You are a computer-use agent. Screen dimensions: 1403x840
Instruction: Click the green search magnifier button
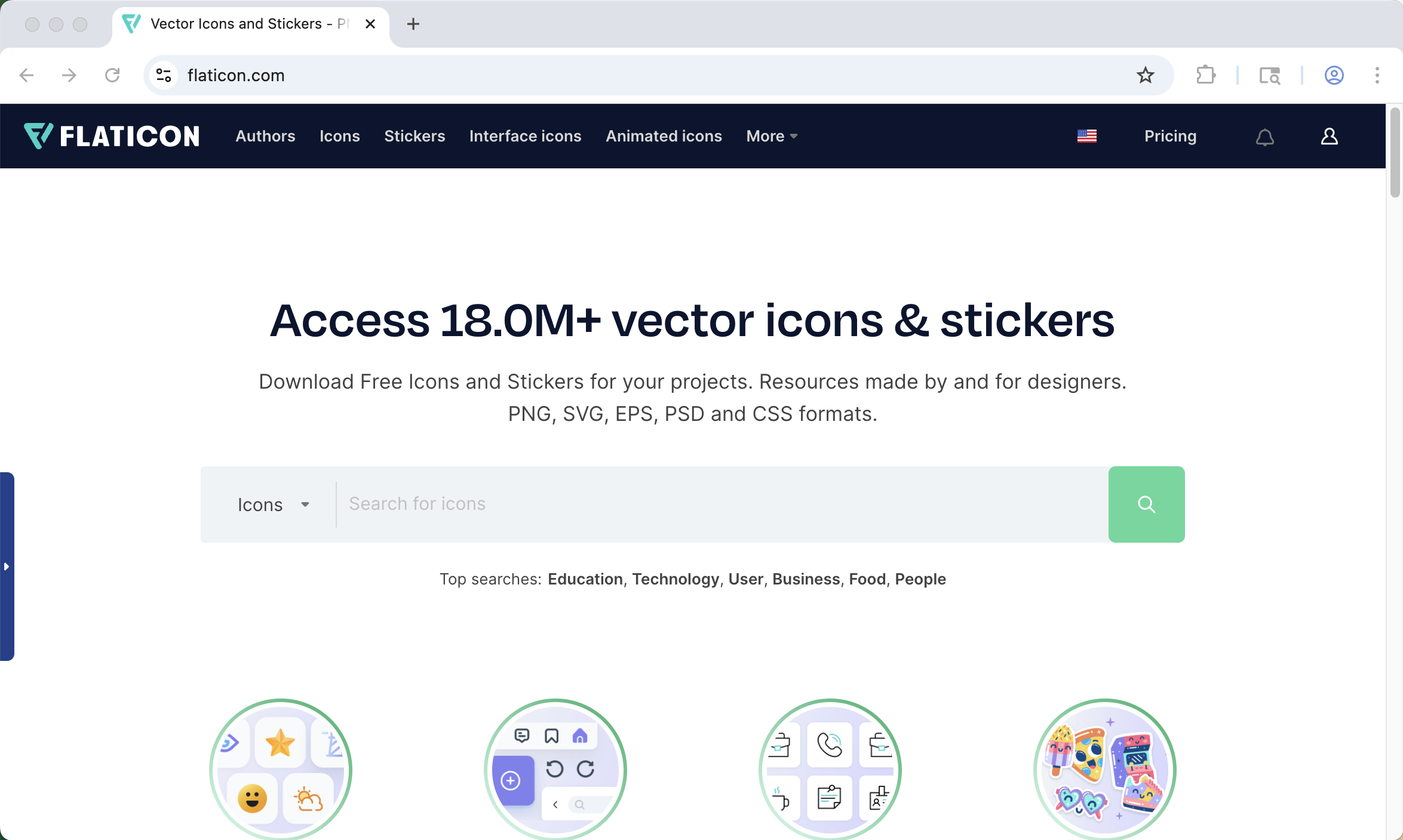[1146, 504]
